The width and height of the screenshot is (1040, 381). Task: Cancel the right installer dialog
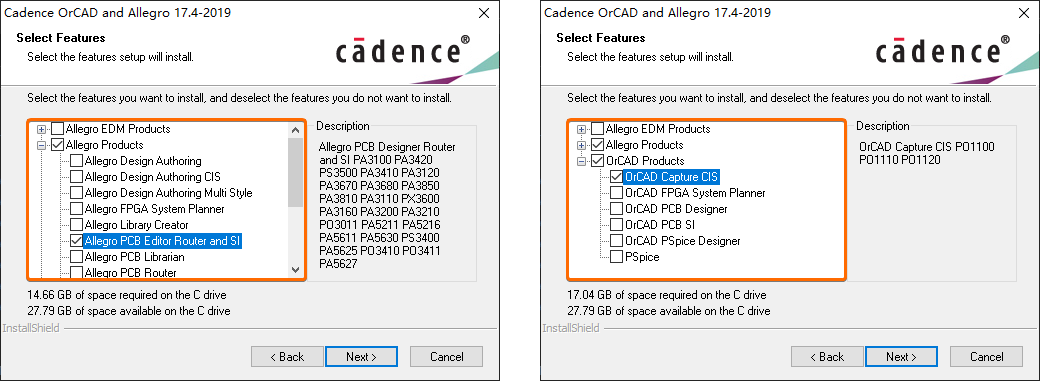(x=986, y=356)
